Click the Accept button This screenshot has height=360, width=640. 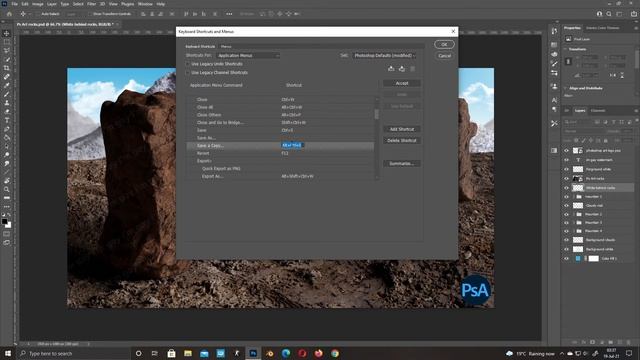pyautogui.click(x=402, y=83)
